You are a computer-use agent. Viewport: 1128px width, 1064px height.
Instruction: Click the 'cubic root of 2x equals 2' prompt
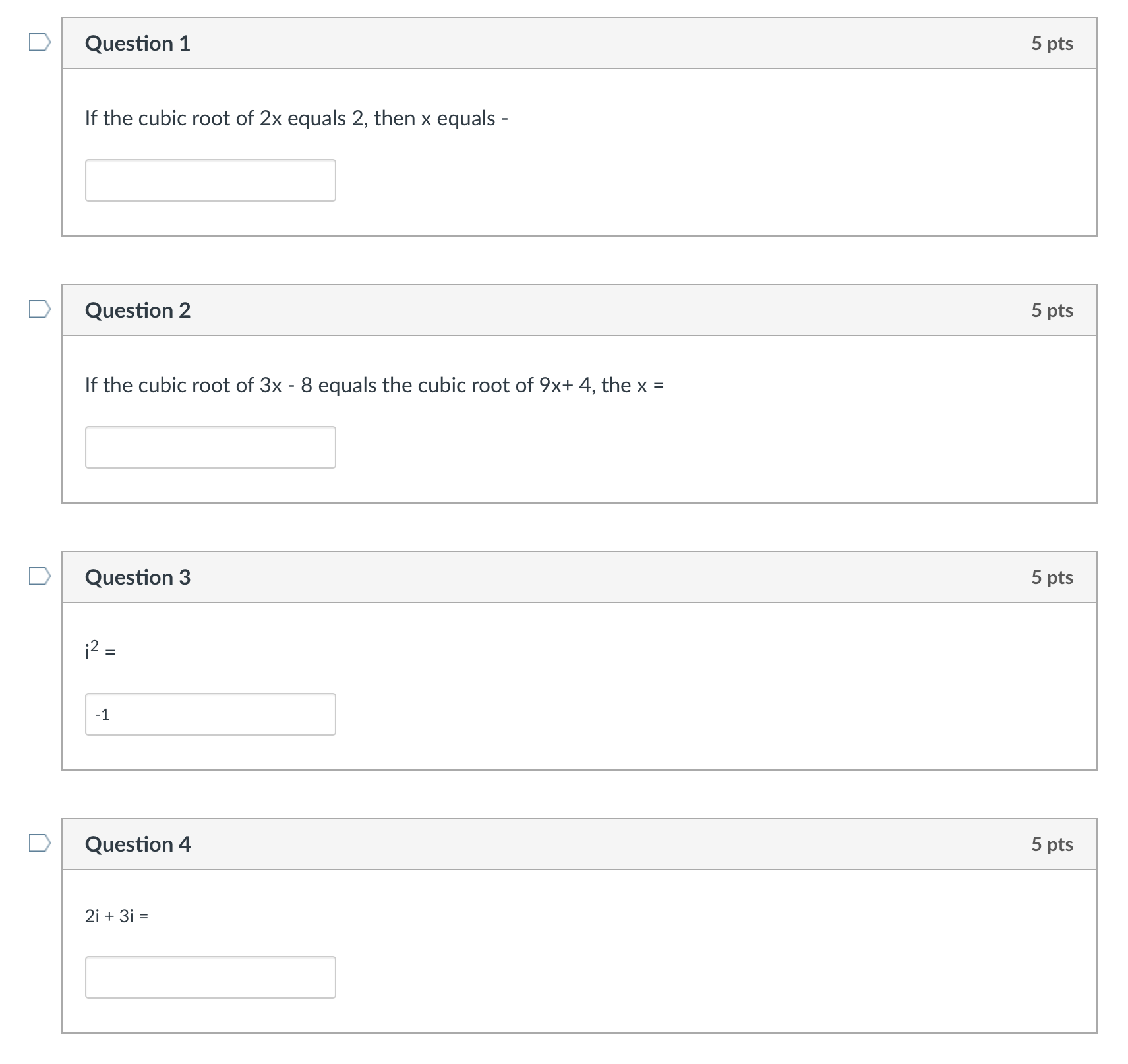296,119
